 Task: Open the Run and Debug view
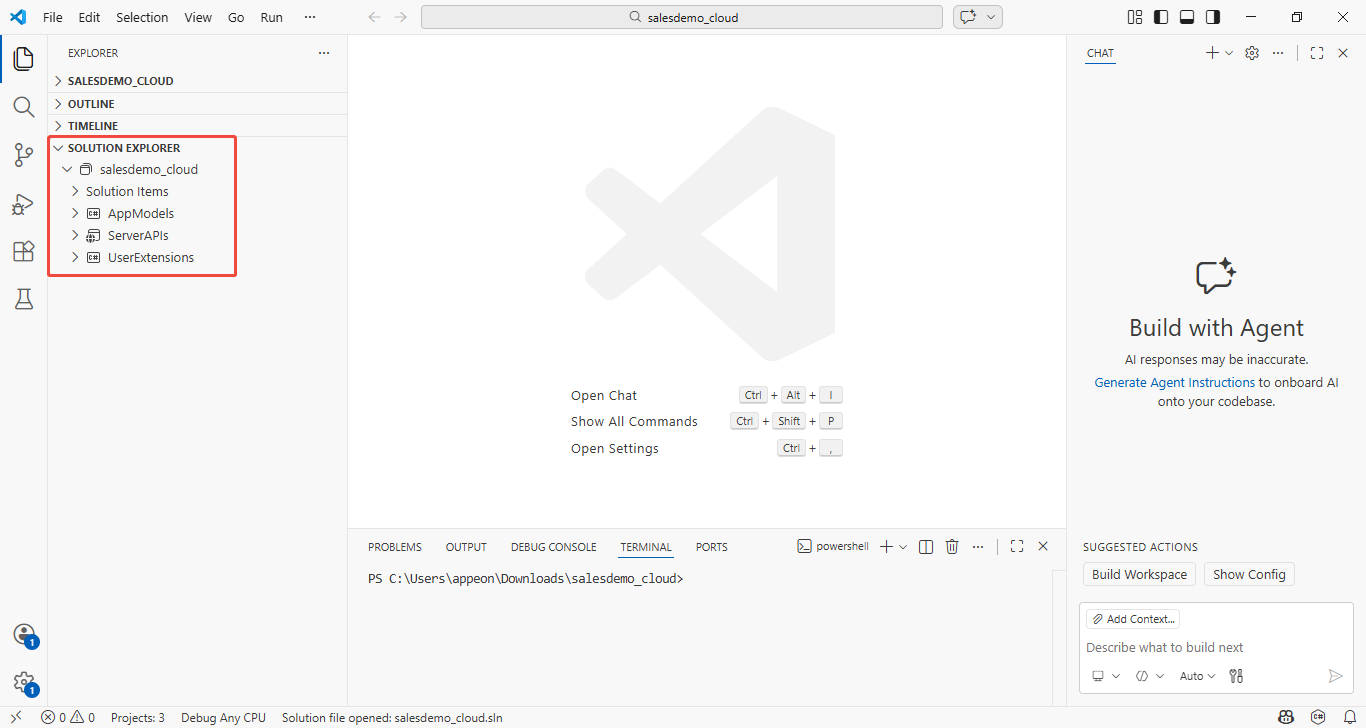[x=23, y=204]
